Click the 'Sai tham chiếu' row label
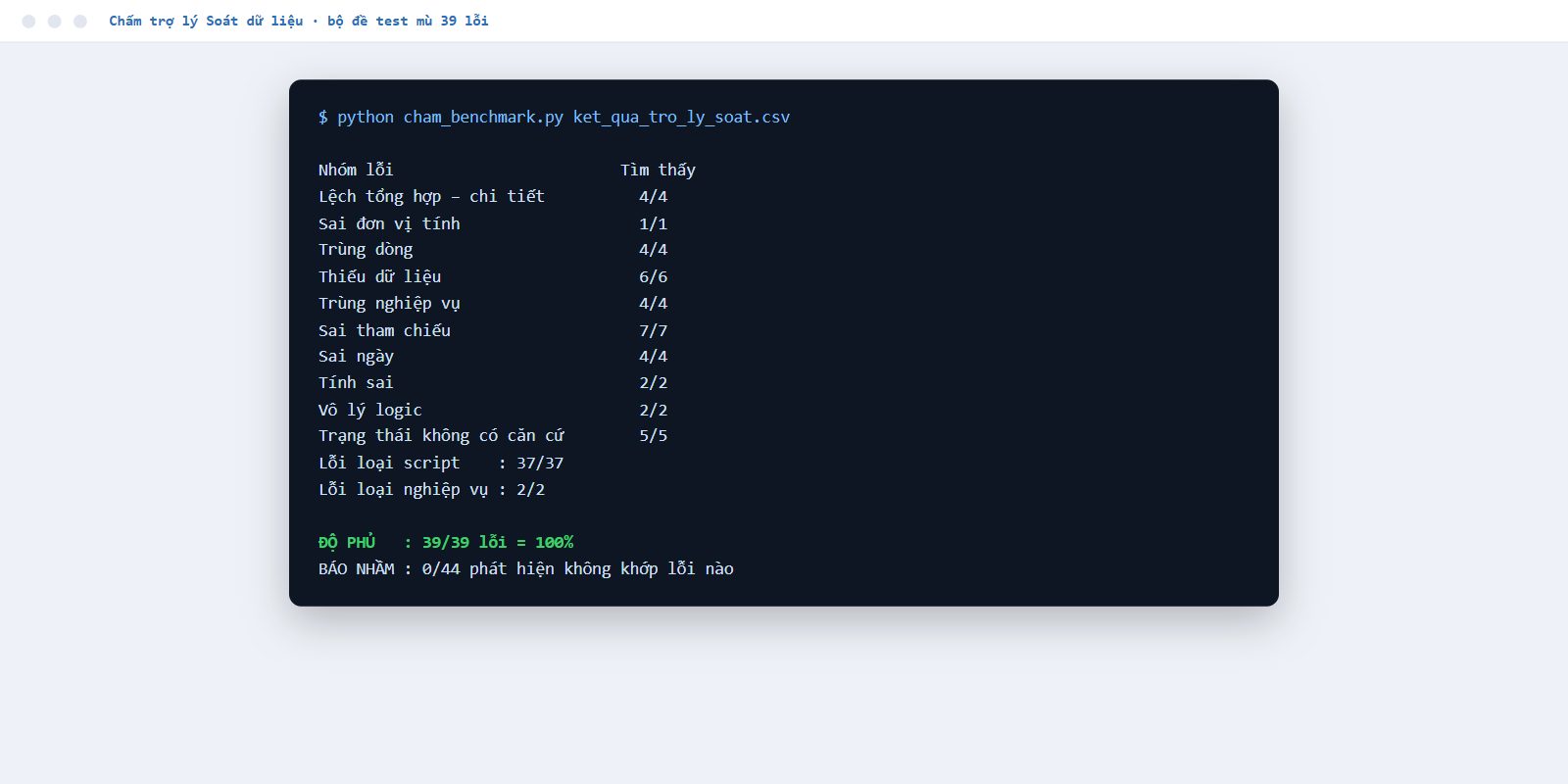Image resolution: width=1568 pixels, height=784 pixels. [384, 330]
